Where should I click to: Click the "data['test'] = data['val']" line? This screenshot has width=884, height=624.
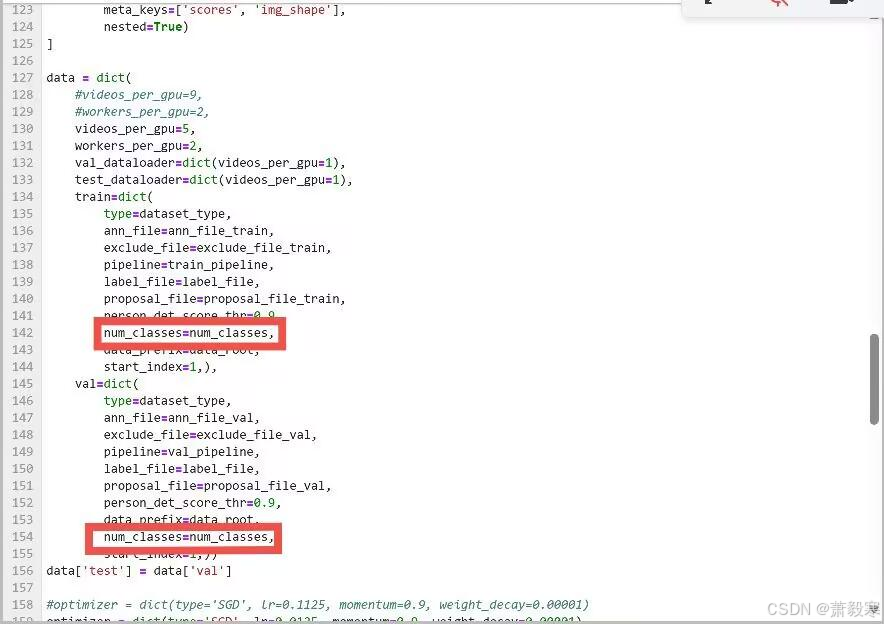pos(138,571)
